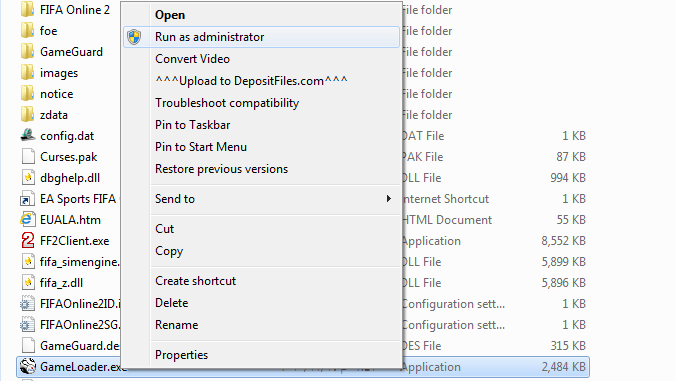Select the EA Sports FIFA shortcut icon
This screenshot has width=676, height=381.
[x=28, y=199]
